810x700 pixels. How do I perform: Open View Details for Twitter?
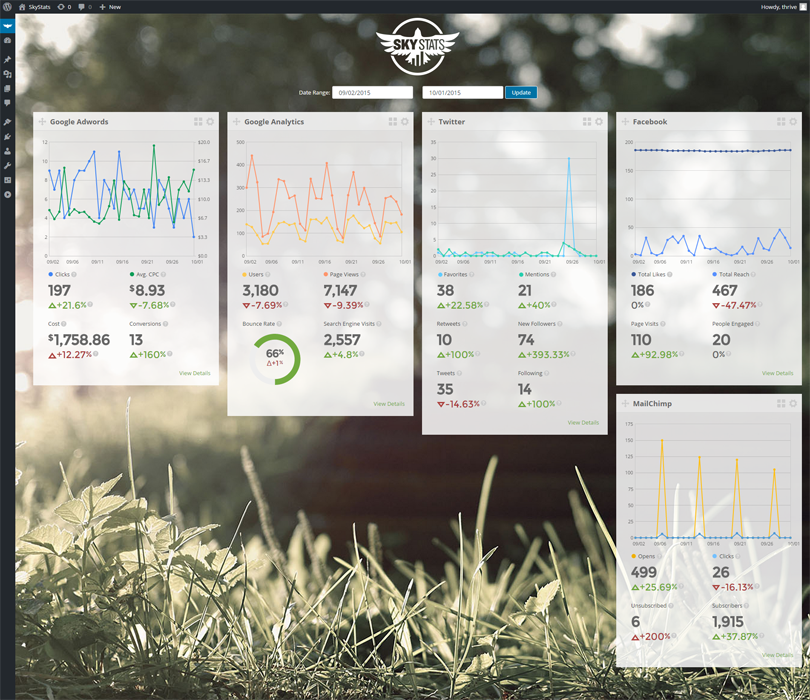(583, 423)
